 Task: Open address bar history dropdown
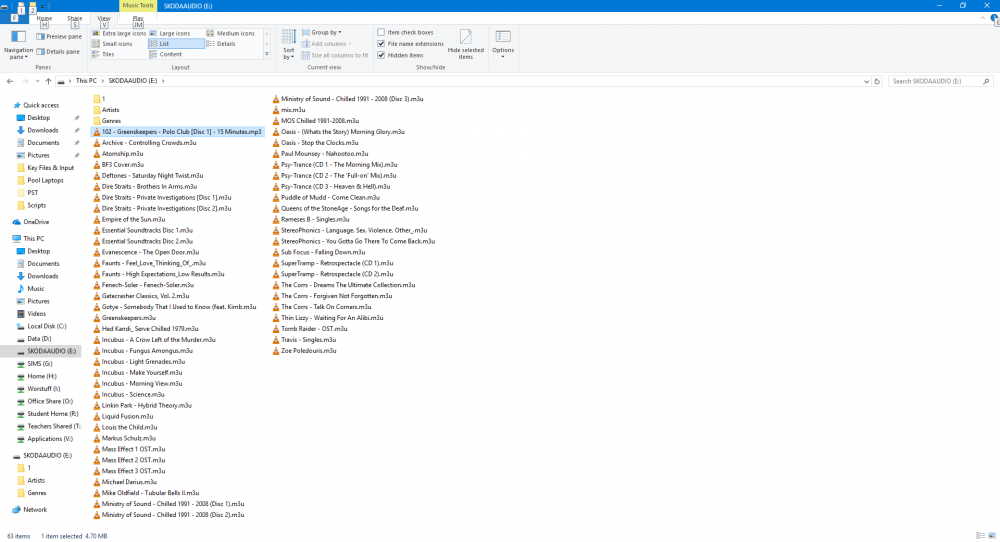click(866, 81)
